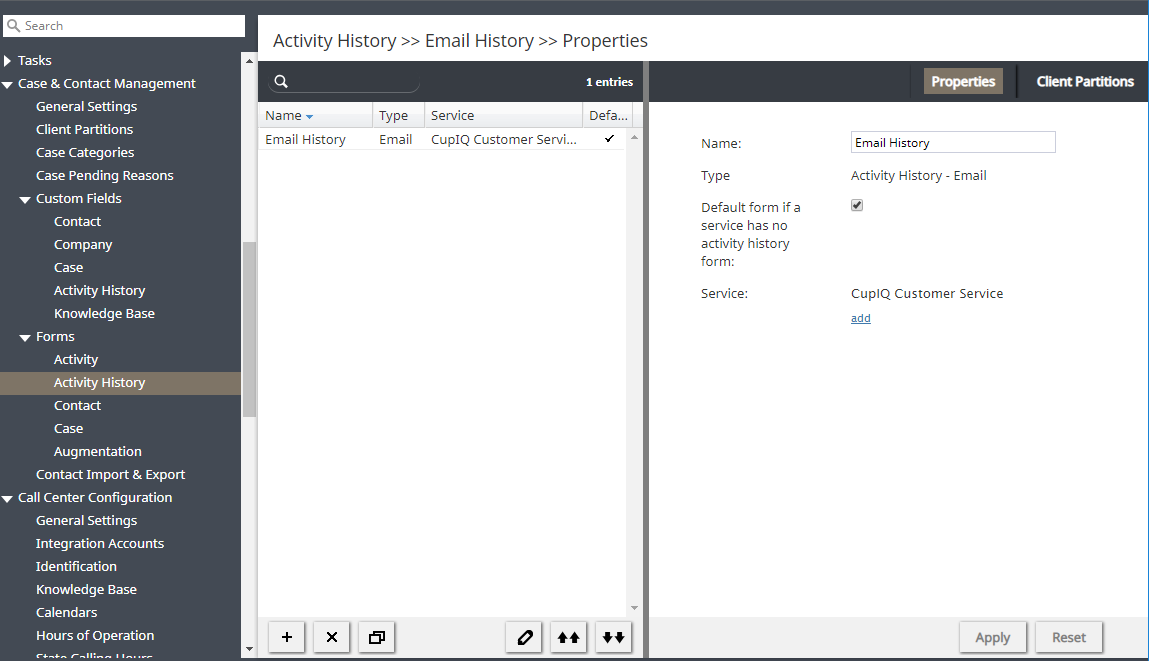Toggle the default form checkbox
Viewport: 1149px width, 661px height.
pos(857,205)
